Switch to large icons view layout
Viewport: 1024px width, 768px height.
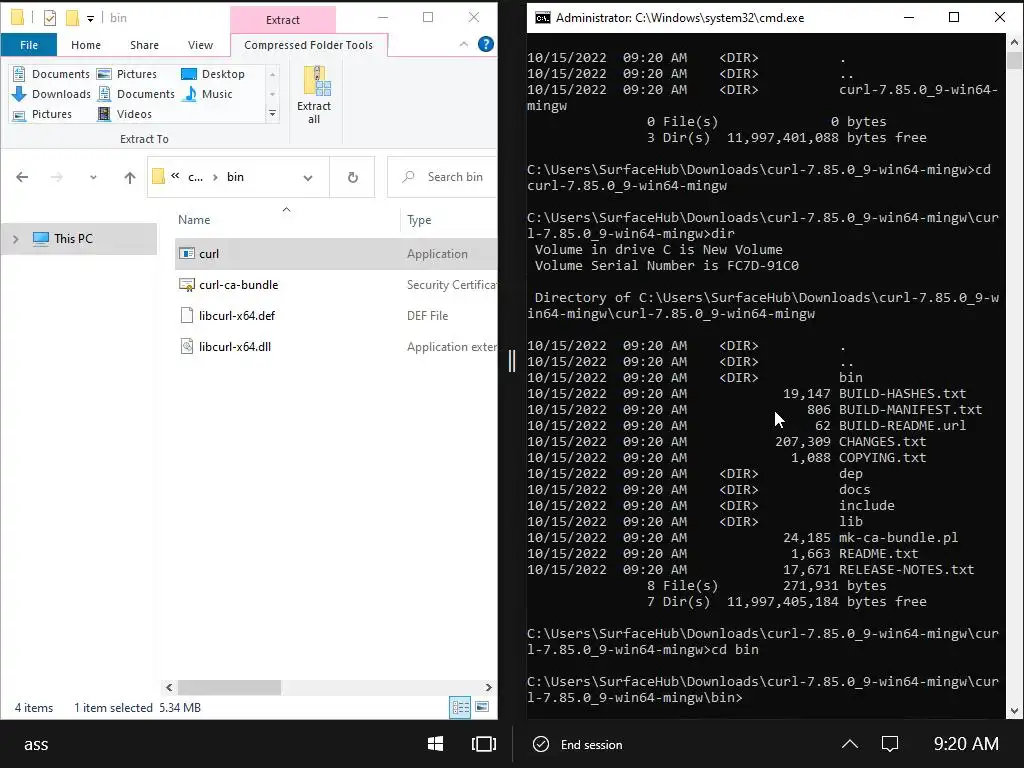click(482, 707)
